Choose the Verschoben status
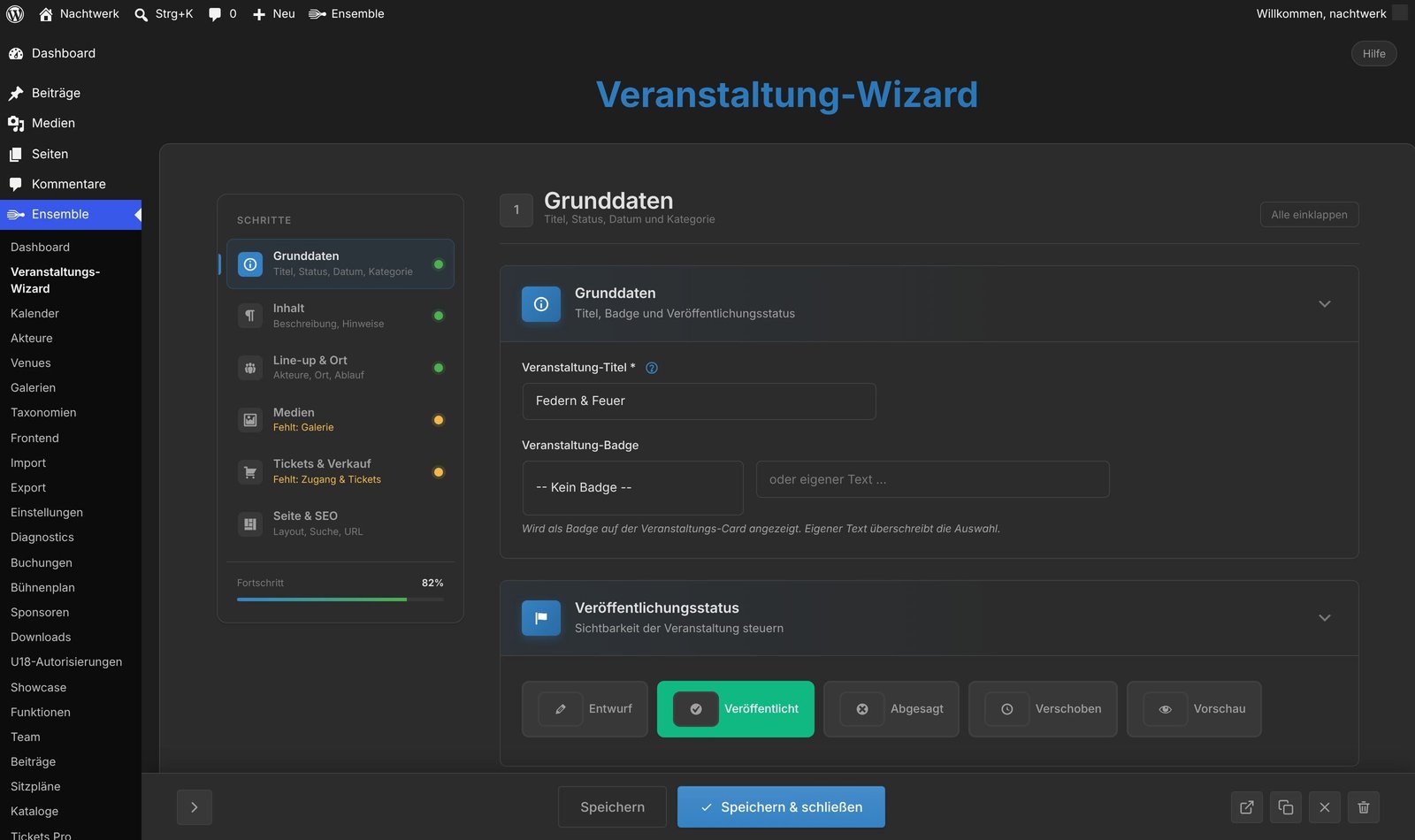The height and width of the screenshot is (840, 1415). (x=1043, y=709)
